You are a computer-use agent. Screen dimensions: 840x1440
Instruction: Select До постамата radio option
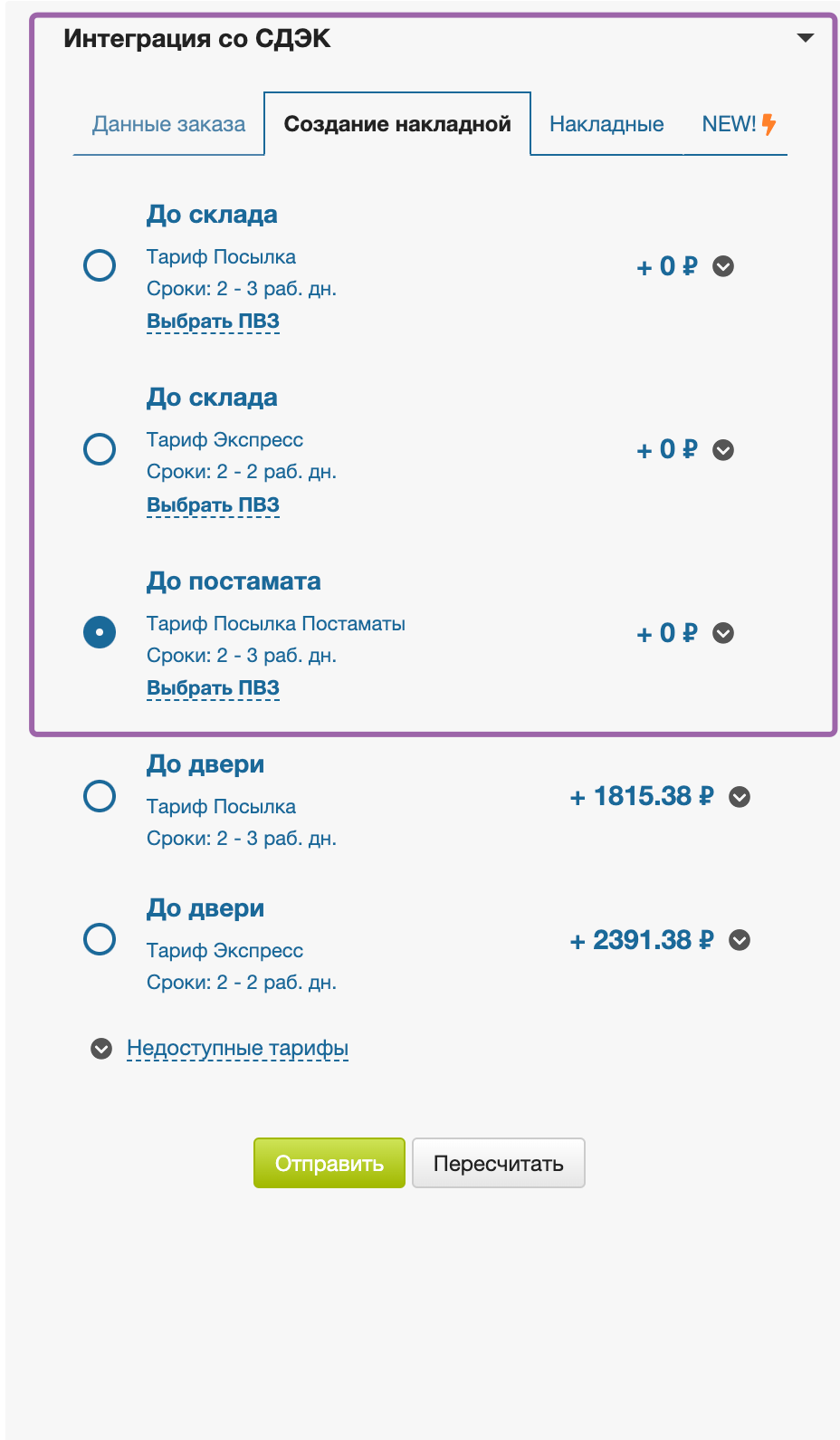[x=100, y=632]
